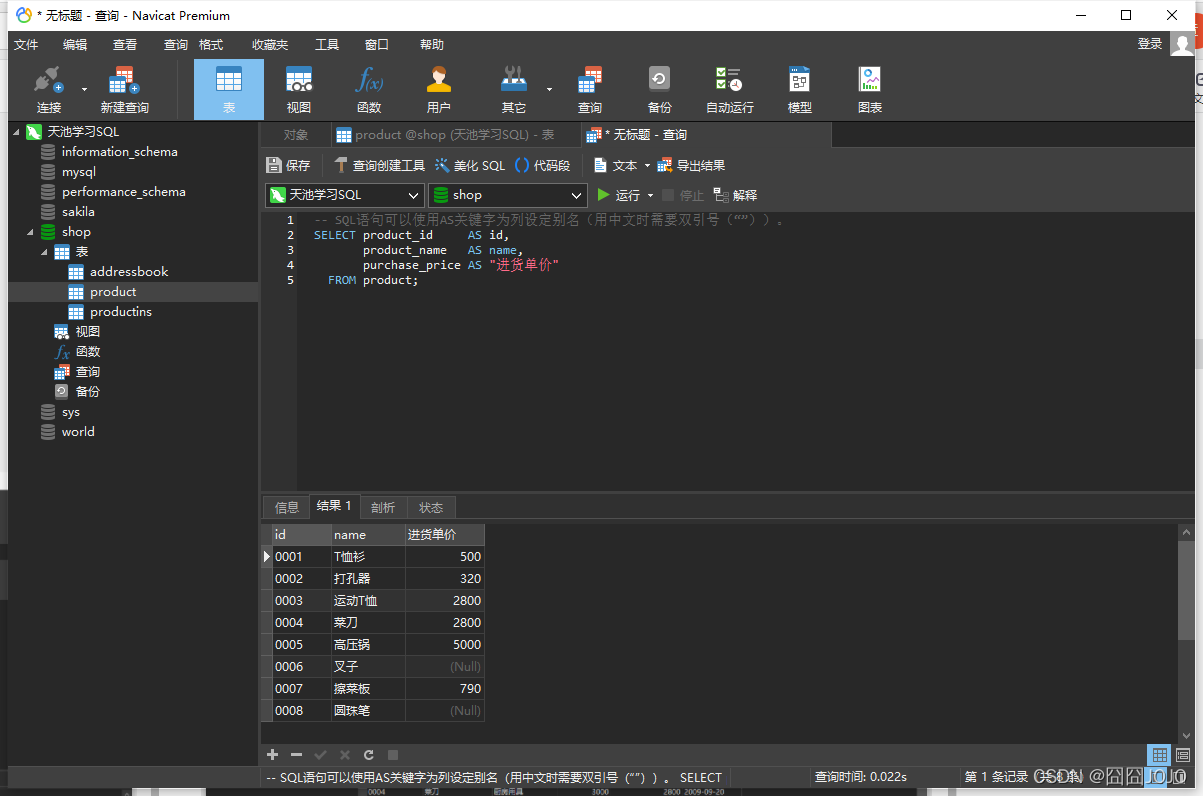Collapse the 天池学习SQL connection node
The image size is (1203, 796).
(x=16, y=132)
